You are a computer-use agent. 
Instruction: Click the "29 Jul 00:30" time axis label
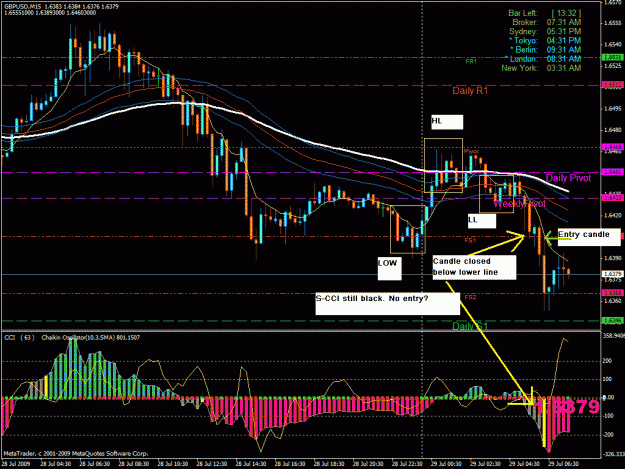pyautogui.click(x=446, y=464)
